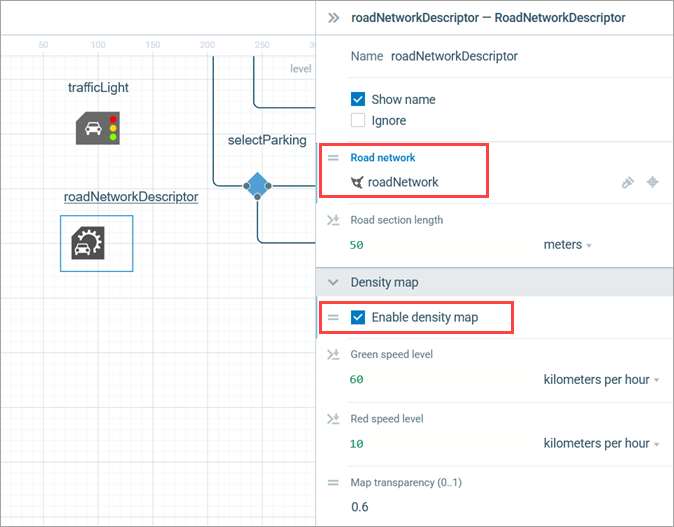Click the edit road network pencil icon

click(x=627, y=182)
